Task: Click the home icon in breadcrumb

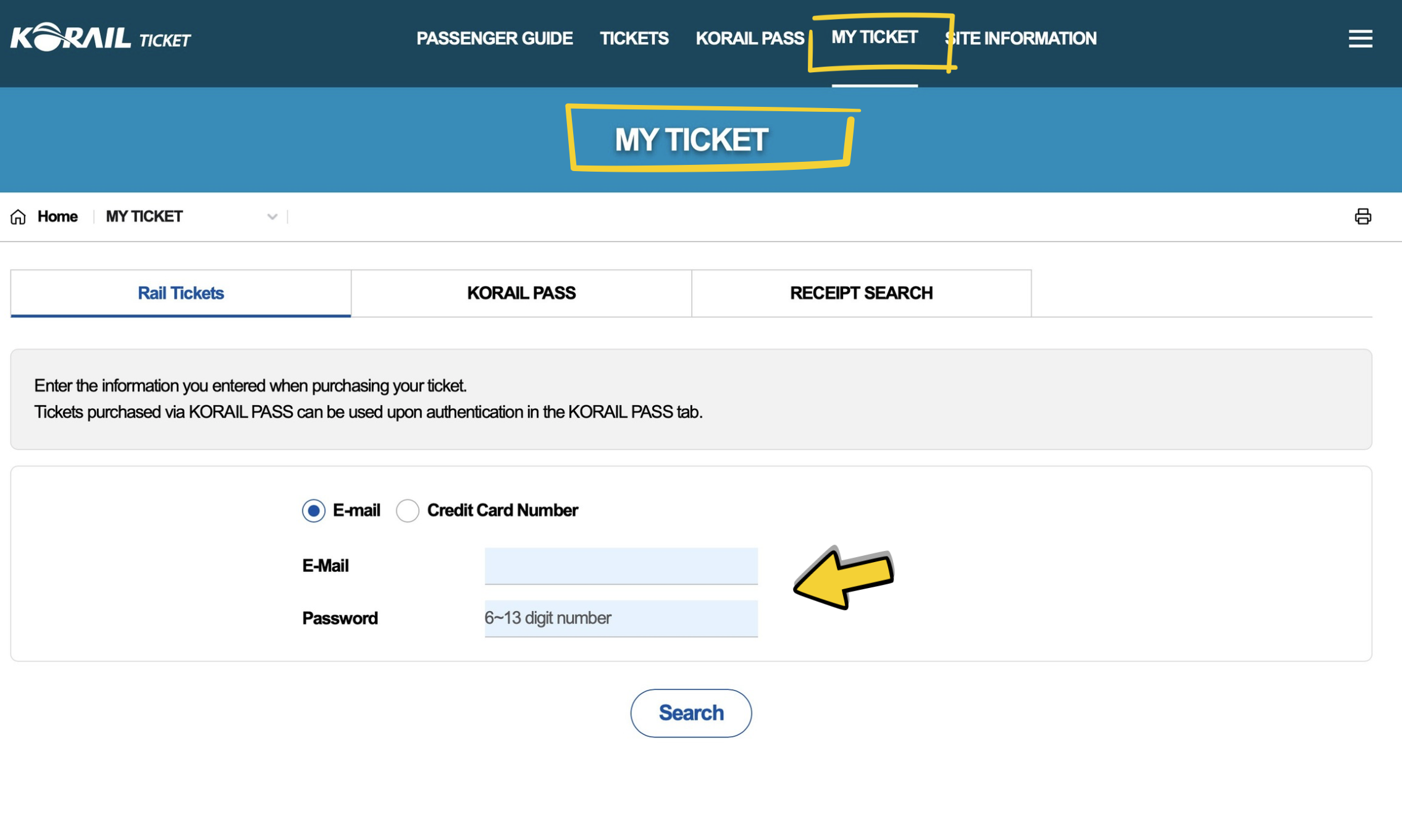Action: tap(18, 217)
